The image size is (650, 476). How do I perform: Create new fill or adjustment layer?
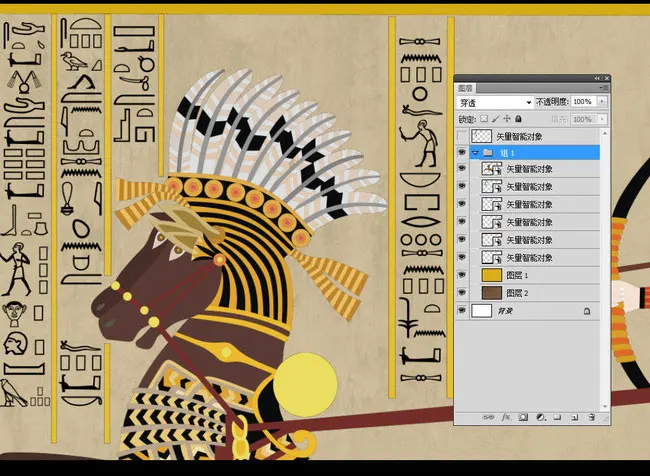pos(541,417)
